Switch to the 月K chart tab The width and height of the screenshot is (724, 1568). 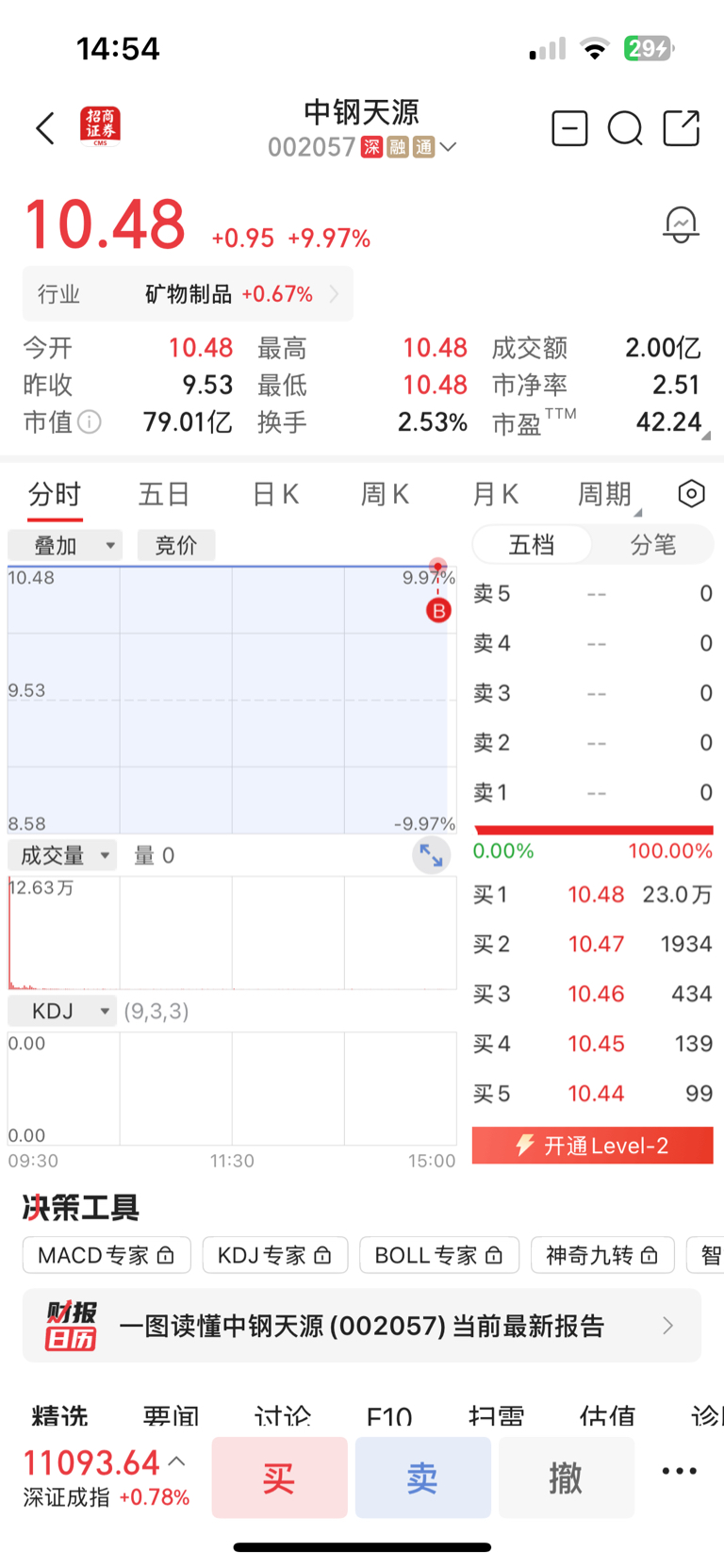point(495,494)
